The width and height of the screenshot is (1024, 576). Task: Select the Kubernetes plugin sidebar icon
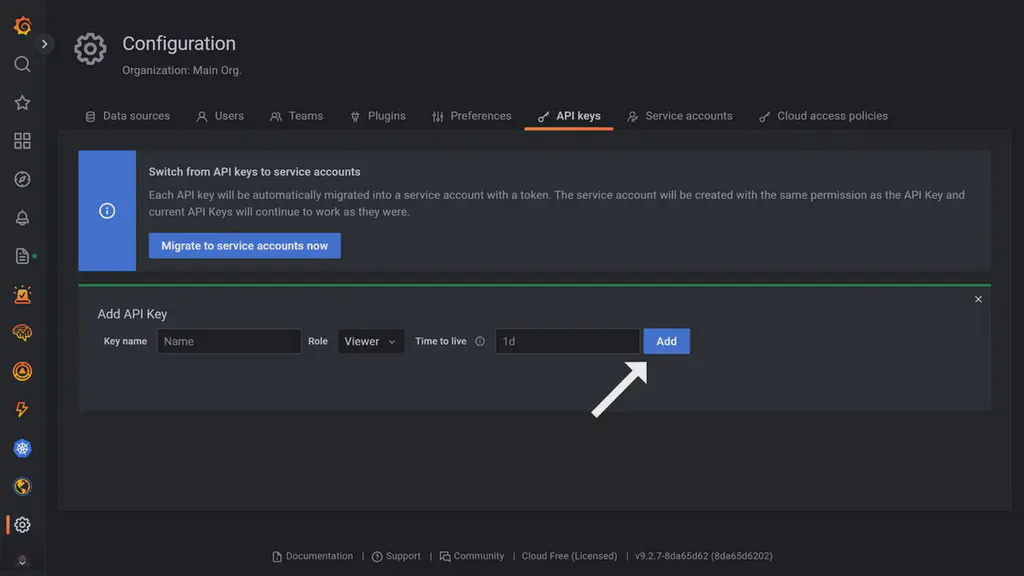coord(22,448)
